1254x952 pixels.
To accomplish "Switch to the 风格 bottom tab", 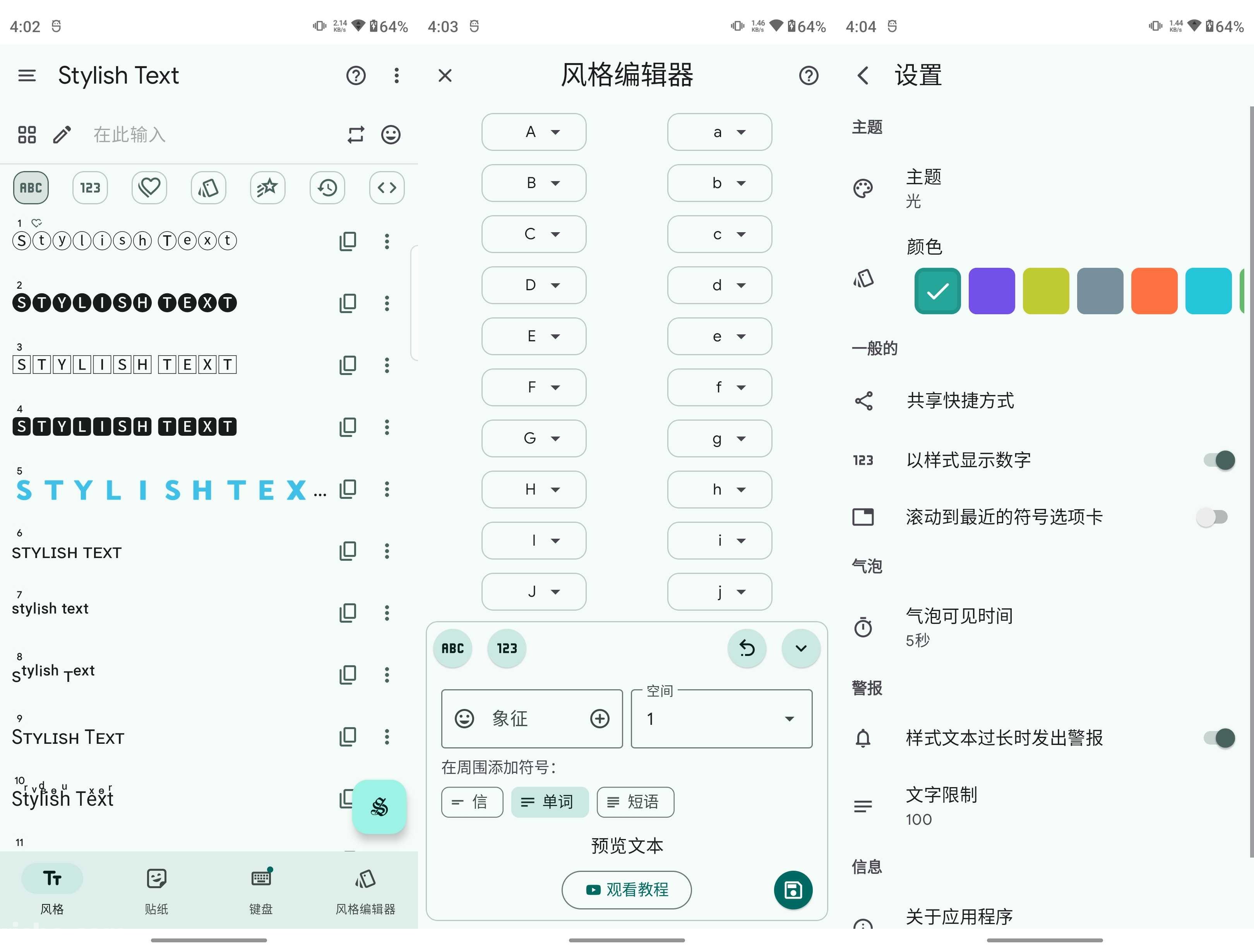I will tap(52, 891).
